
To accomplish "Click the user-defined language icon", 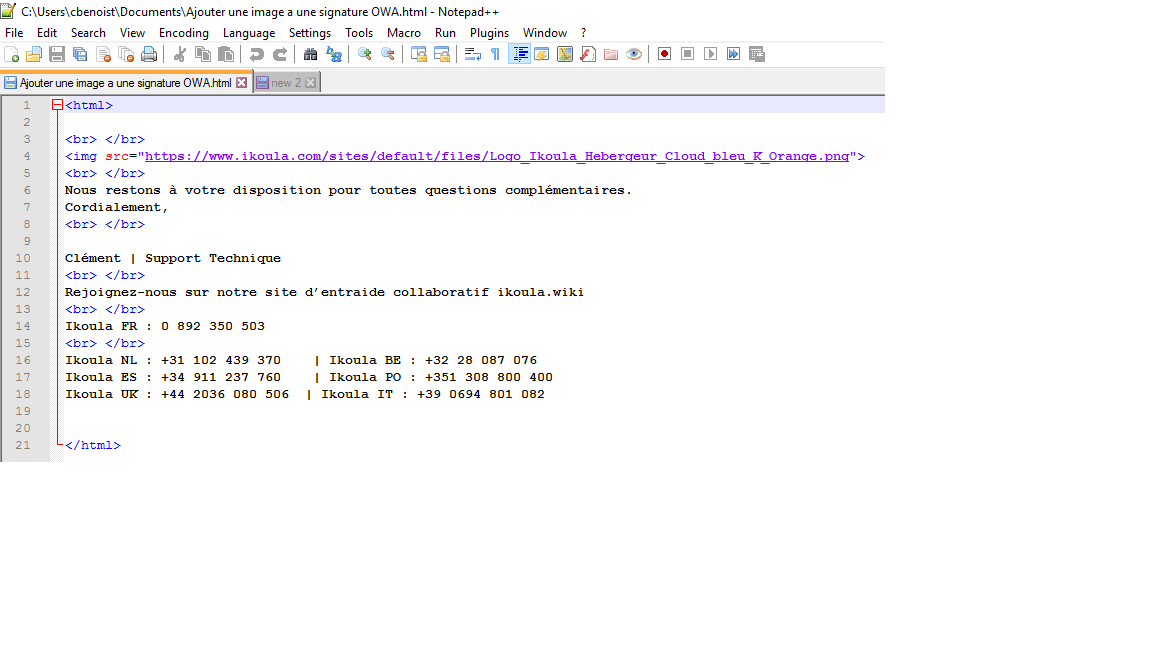I will pyautogui.click(x=542, y=54).
